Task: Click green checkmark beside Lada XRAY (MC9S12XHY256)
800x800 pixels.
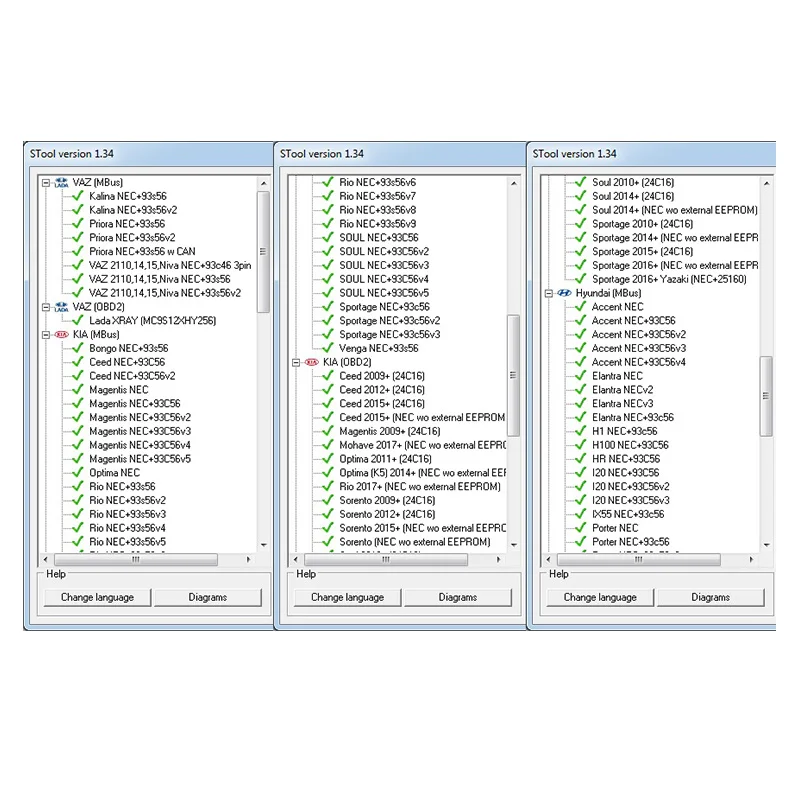Action: (78, 321)
